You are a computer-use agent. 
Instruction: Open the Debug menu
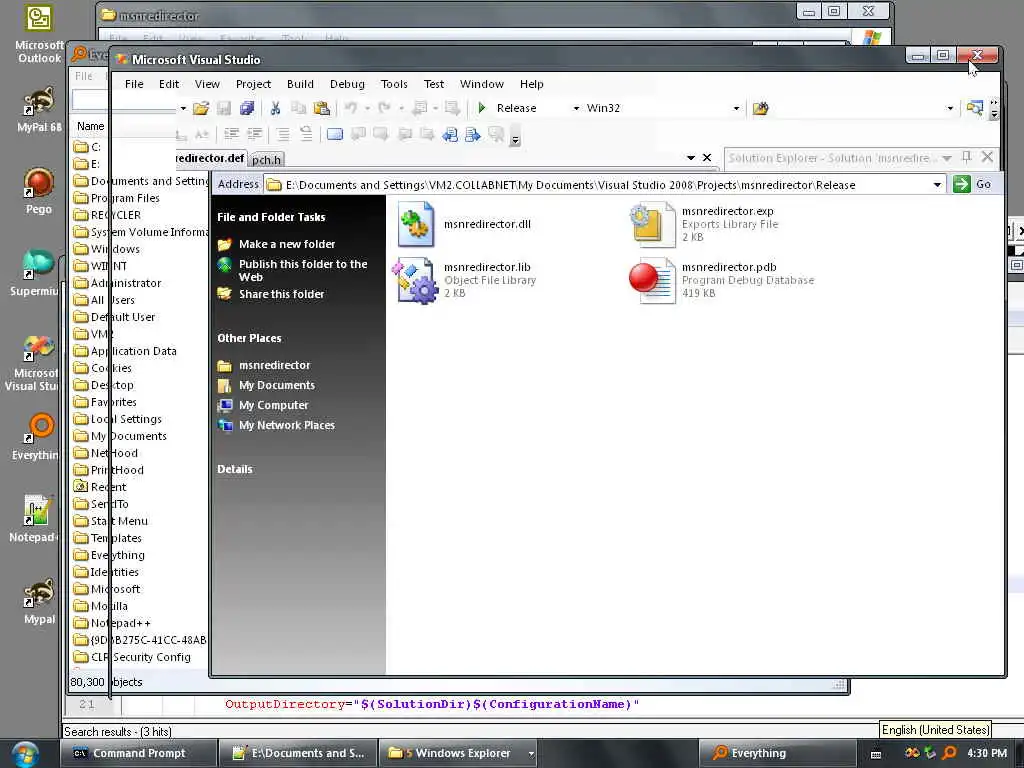pos(347,84)
